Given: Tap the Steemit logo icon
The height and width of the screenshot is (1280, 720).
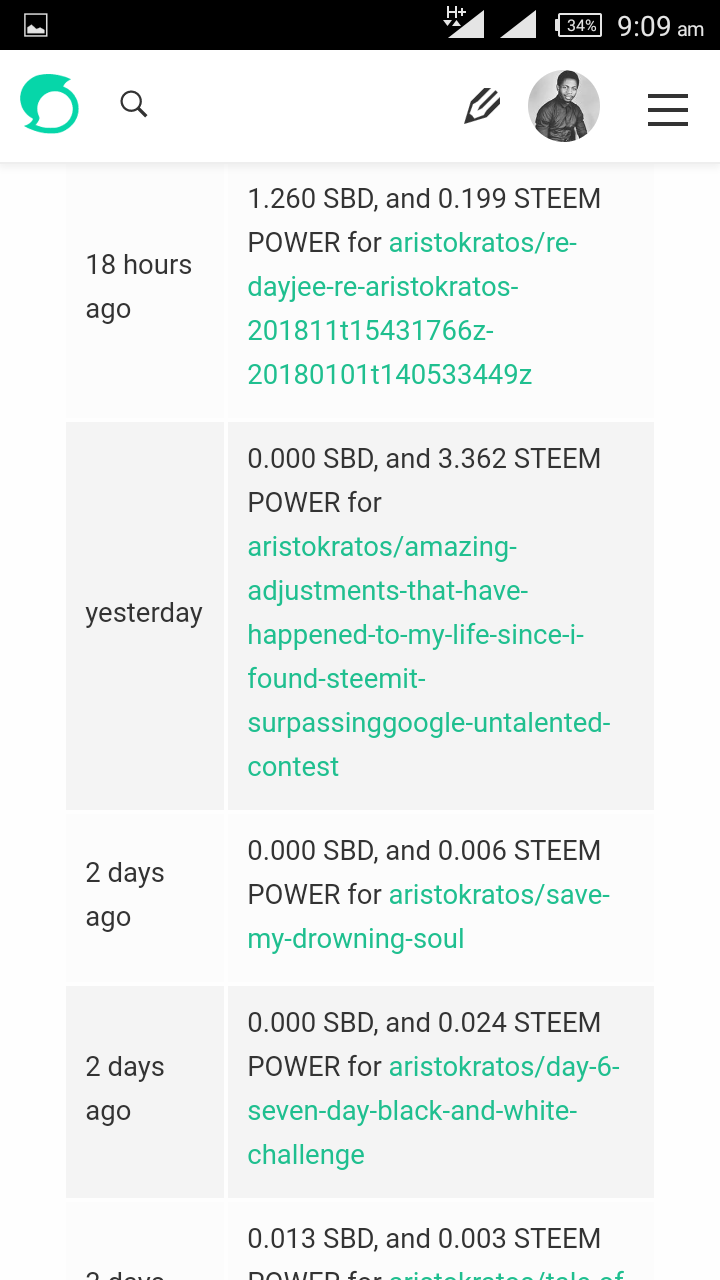Looking at the screenshot, I should (x=49, y=104).
